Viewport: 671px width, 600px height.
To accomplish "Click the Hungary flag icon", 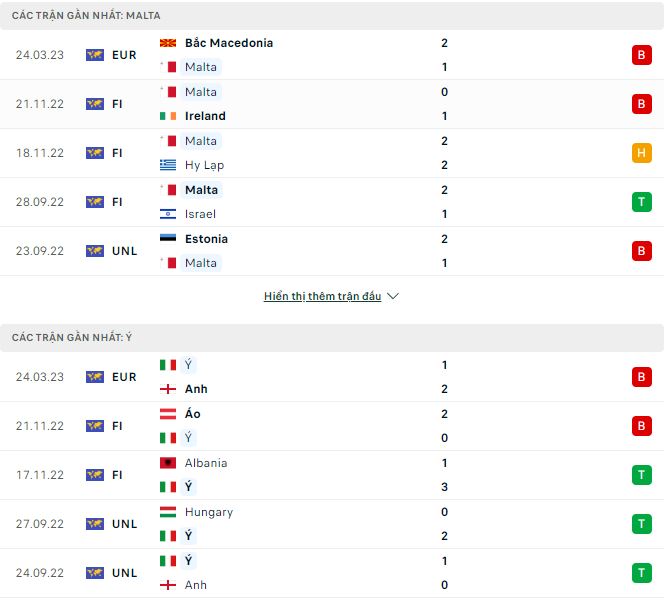I will (x=168, y=512).
